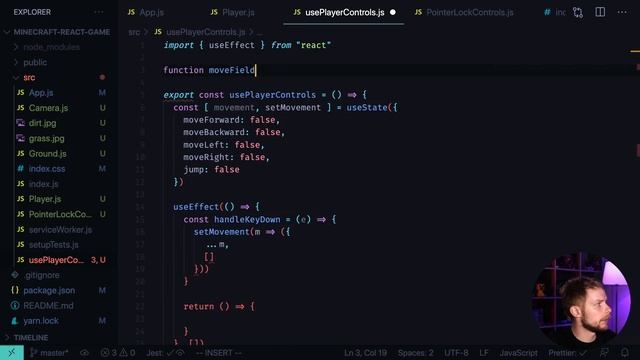
Task: Click the 'moveForward: false' line
Action: [x=231, y=120]
